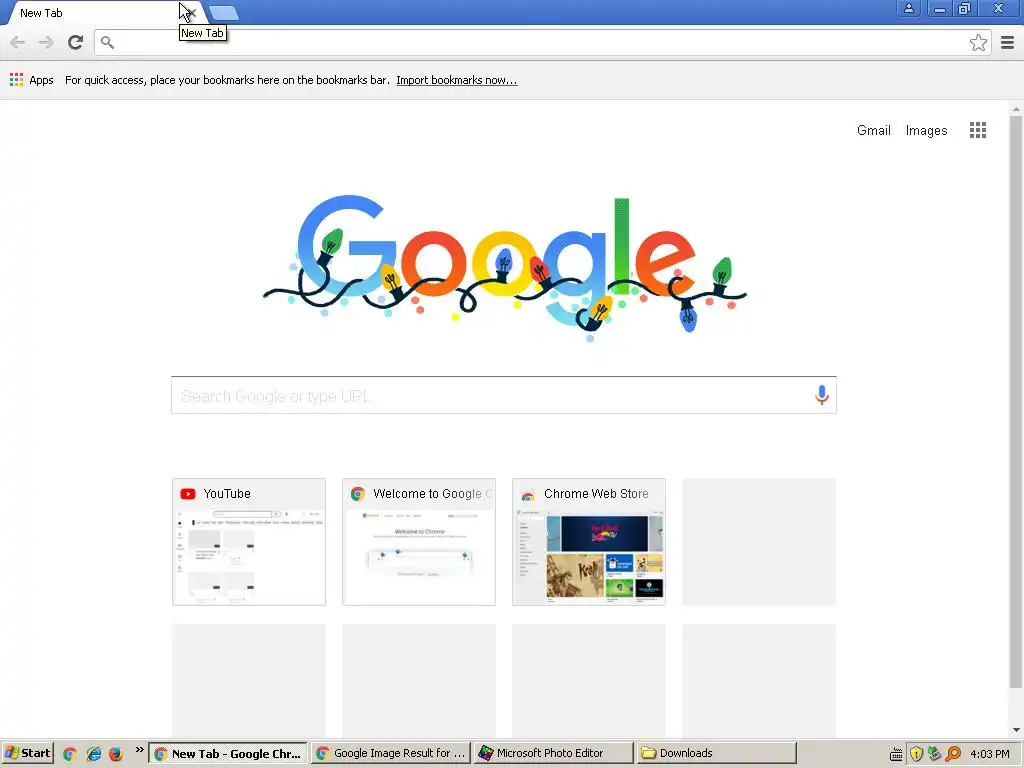Click the Chrome user profile button
This screenshot has height=768, width=1024.
(x=908, y=8)
